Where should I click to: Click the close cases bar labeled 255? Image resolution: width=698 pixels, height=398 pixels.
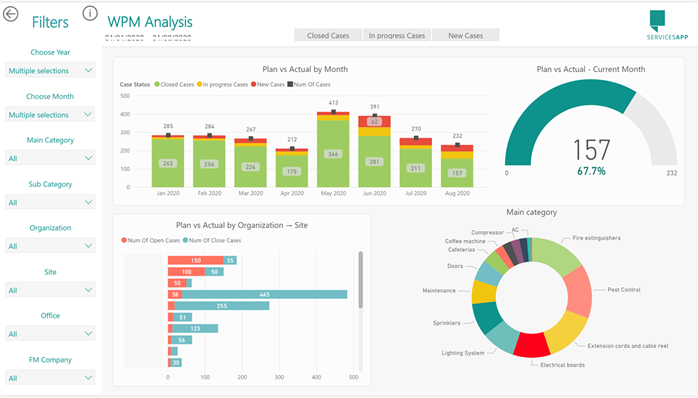pos(222,306)
